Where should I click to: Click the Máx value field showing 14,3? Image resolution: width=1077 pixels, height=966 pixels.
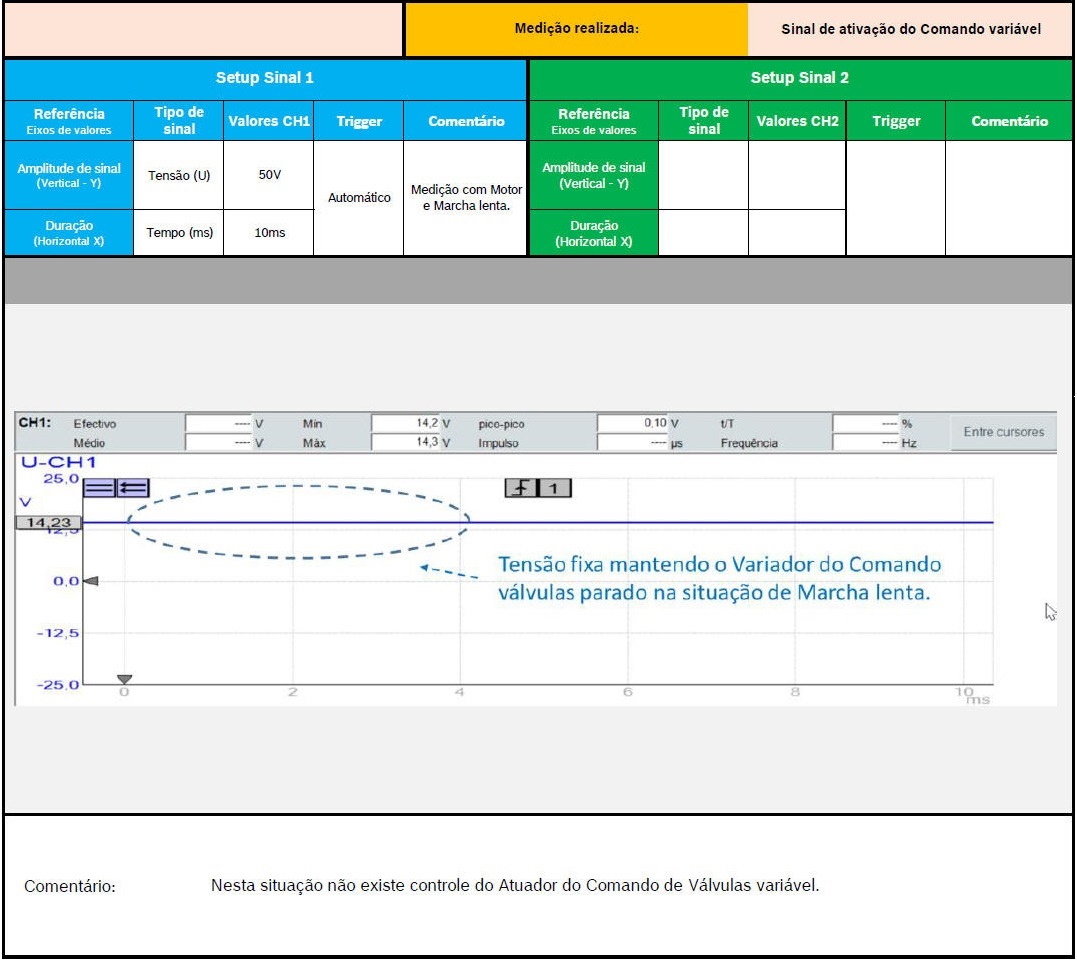[x=410, y=442]
